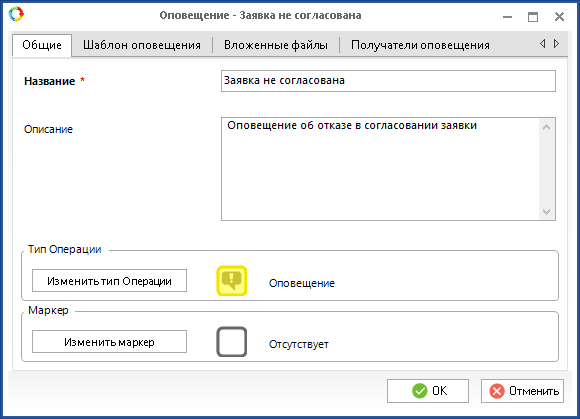Click the empty marker square icon
Viewport: 580px width, 419px height.
click(232, 342)
